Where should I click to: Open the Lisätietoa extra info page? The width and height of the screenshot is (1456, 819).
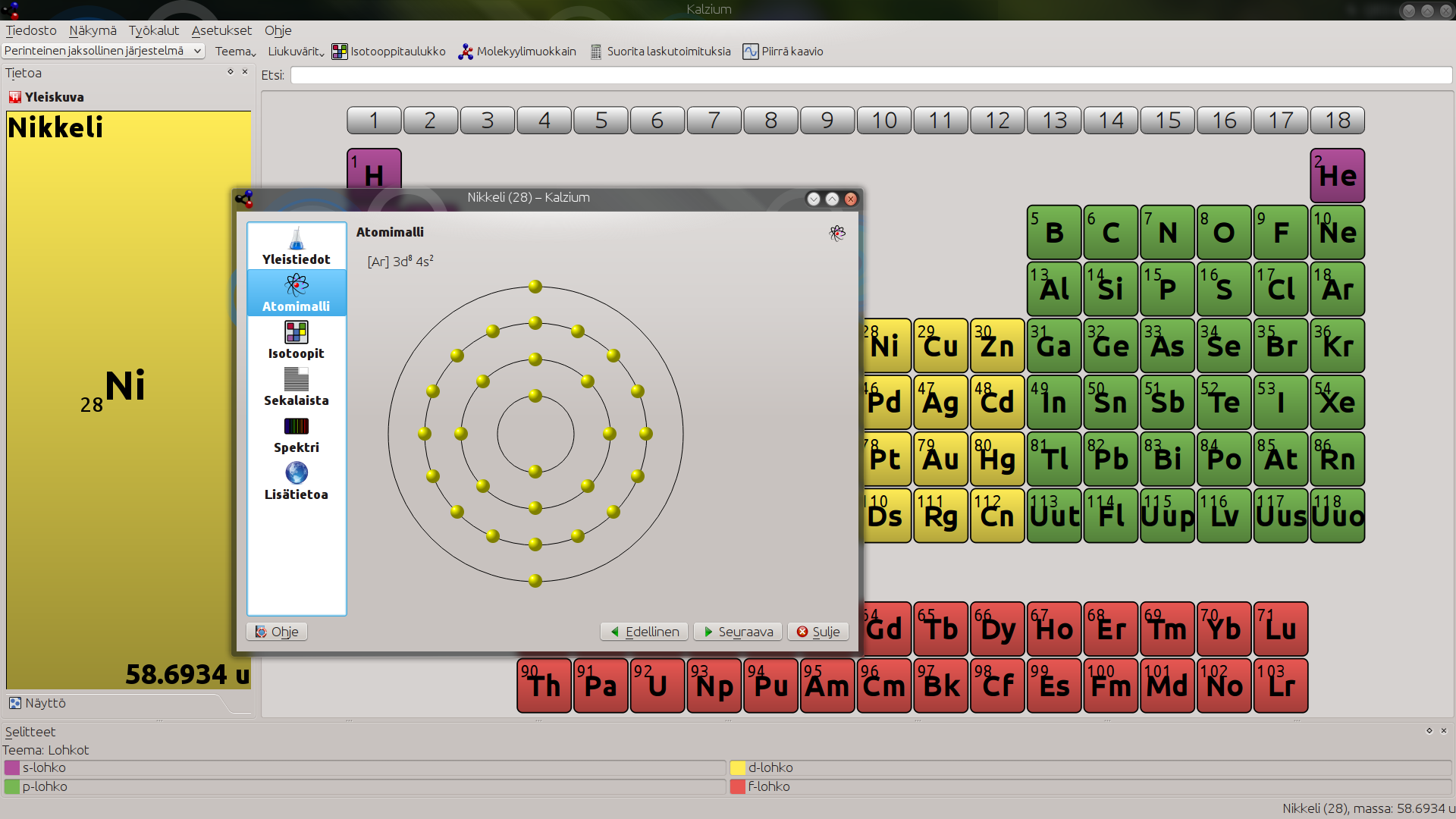297,481
